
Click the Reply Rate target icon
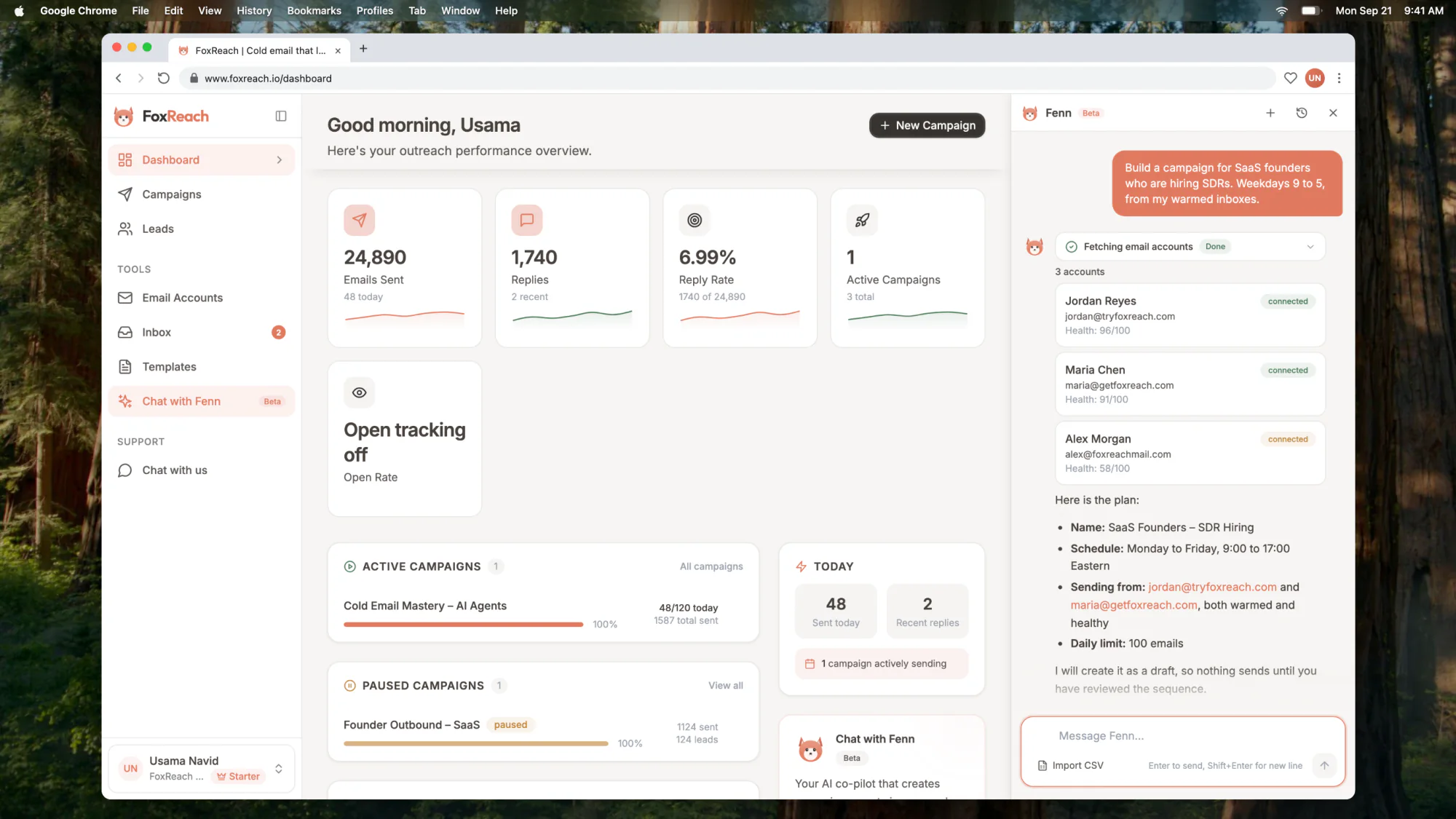[695, 220]
